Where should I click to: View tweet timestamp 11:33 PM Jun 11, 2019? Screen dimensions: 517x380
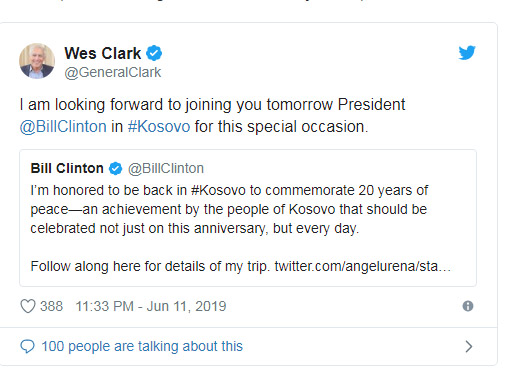point(151,306)
